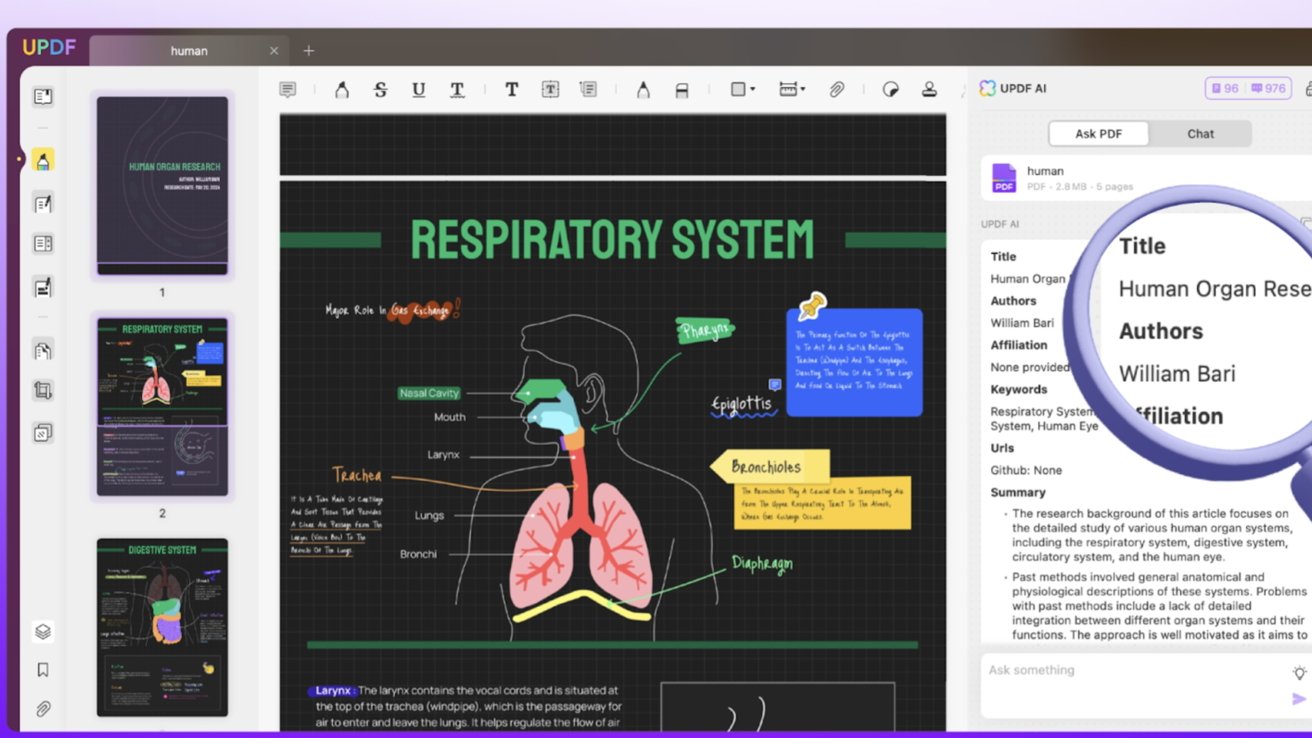Image resolution: width=1312 pixels, height=738 pixels.
Task: Select the Eraser tool
Action: coord(682,90)
